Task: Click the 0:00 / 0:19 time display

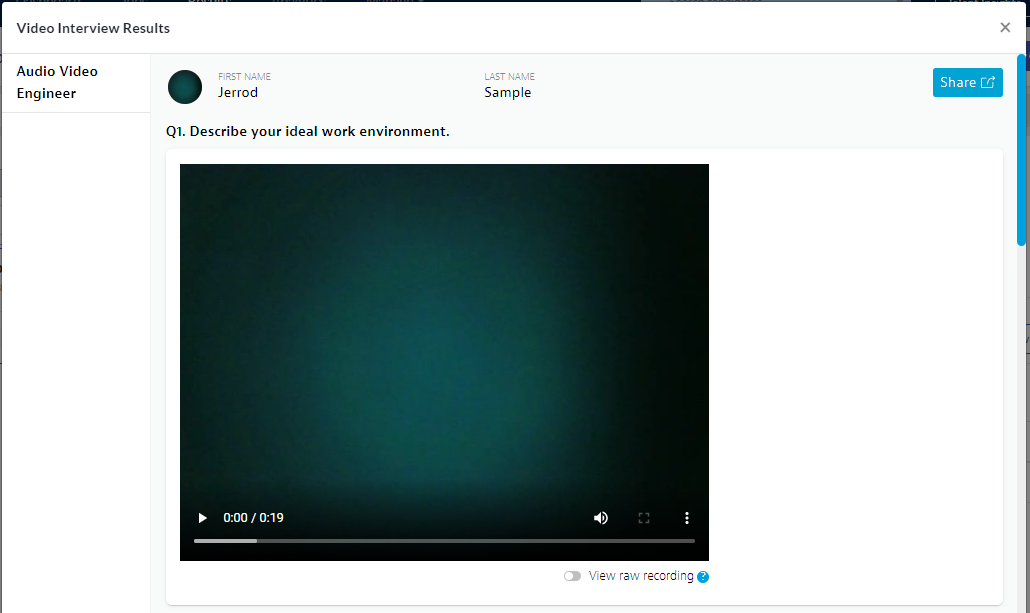Action: [253, 518]
